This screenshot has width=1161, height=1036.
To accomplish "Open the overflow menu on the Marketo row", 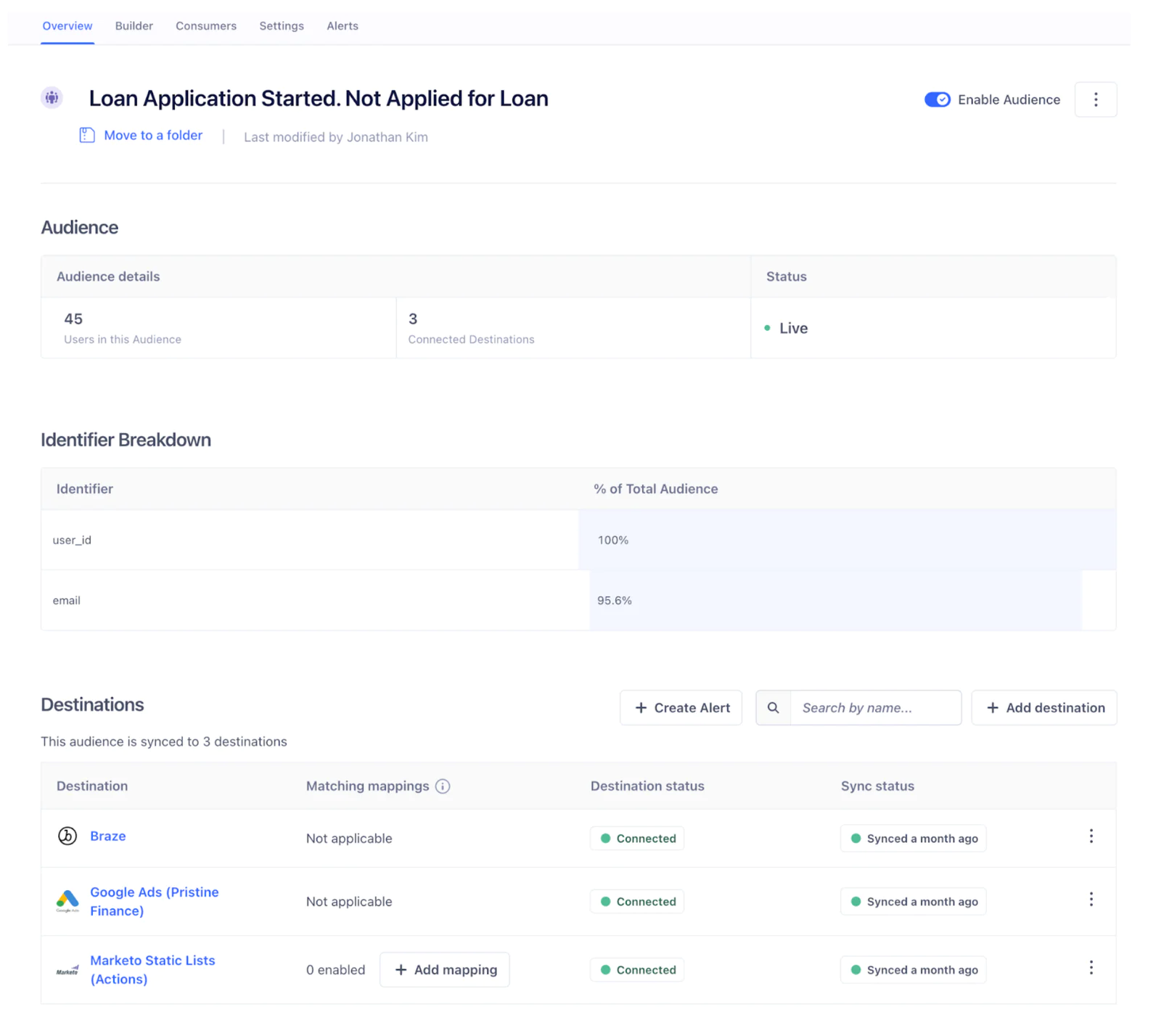I will (1091, 967).
